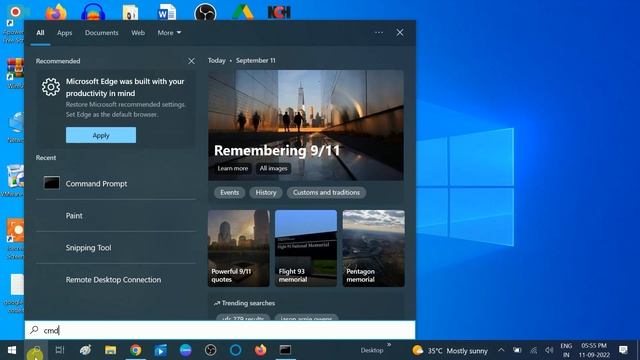This screenshot has height=360, width=640.
Task: Expand the Desktop toolbar chevron
Action: click(389, 345)
